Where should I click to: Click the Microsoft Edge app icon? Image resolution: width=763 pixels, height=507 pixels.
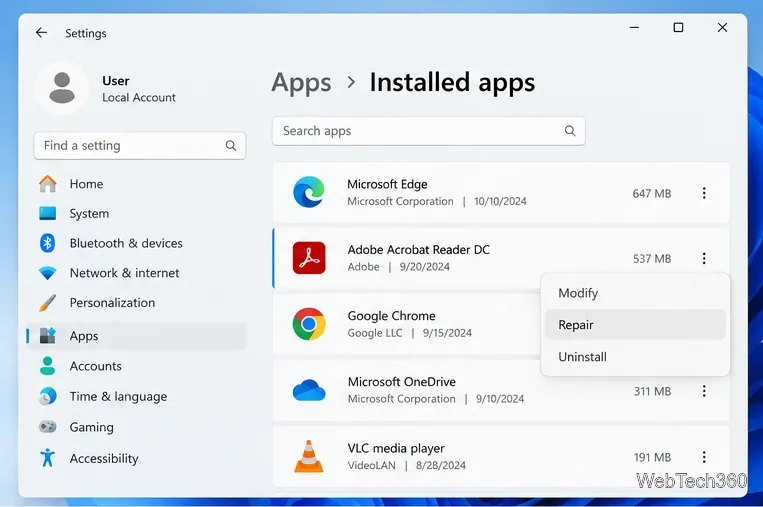point(309,192)
